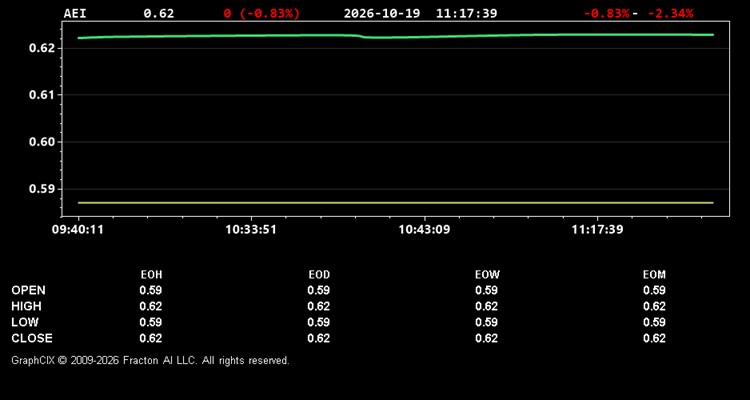Click the AEI ticker symbol label
This screenshot has height=400, width=750.
[75, 13]
